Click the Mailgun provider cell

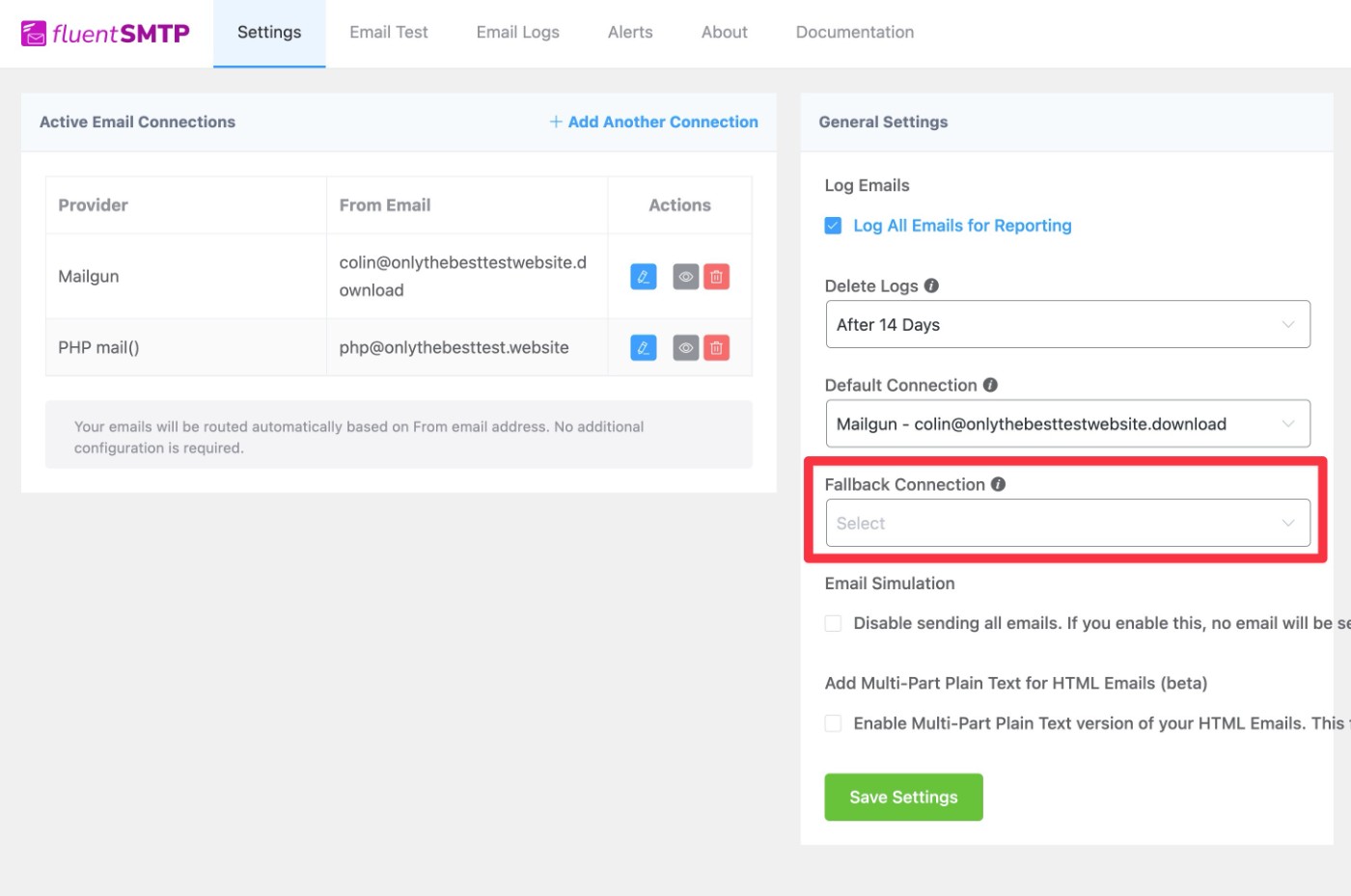click(186, 277)
